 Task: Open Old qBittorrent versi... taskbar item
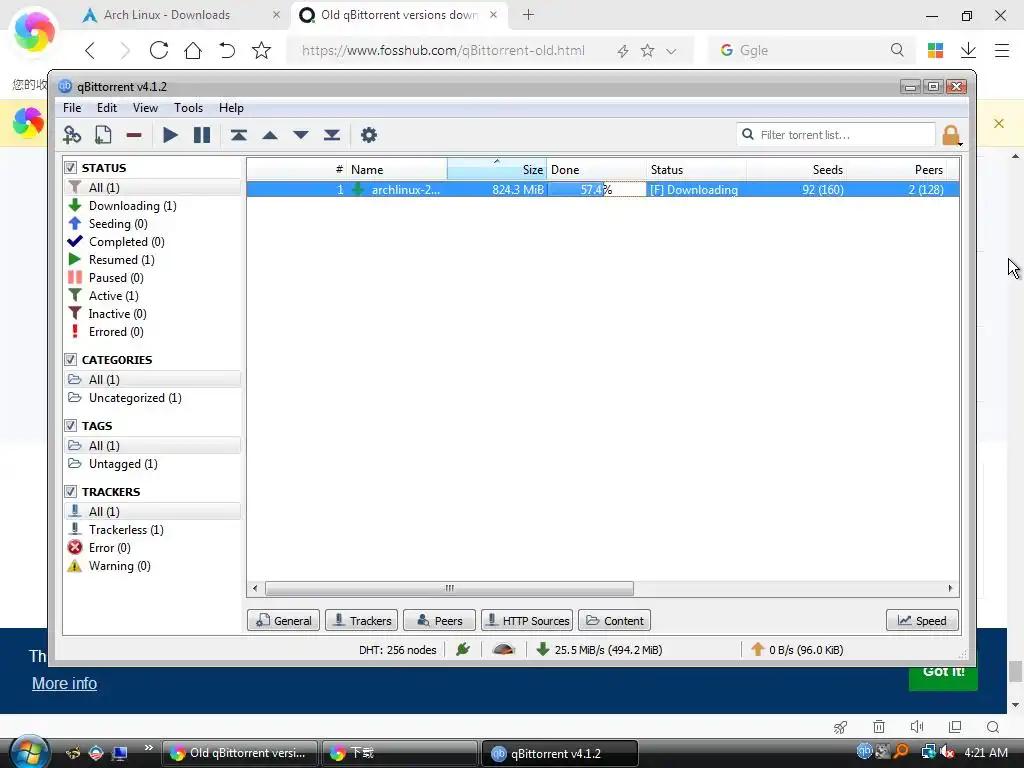(x=239, y=753)
